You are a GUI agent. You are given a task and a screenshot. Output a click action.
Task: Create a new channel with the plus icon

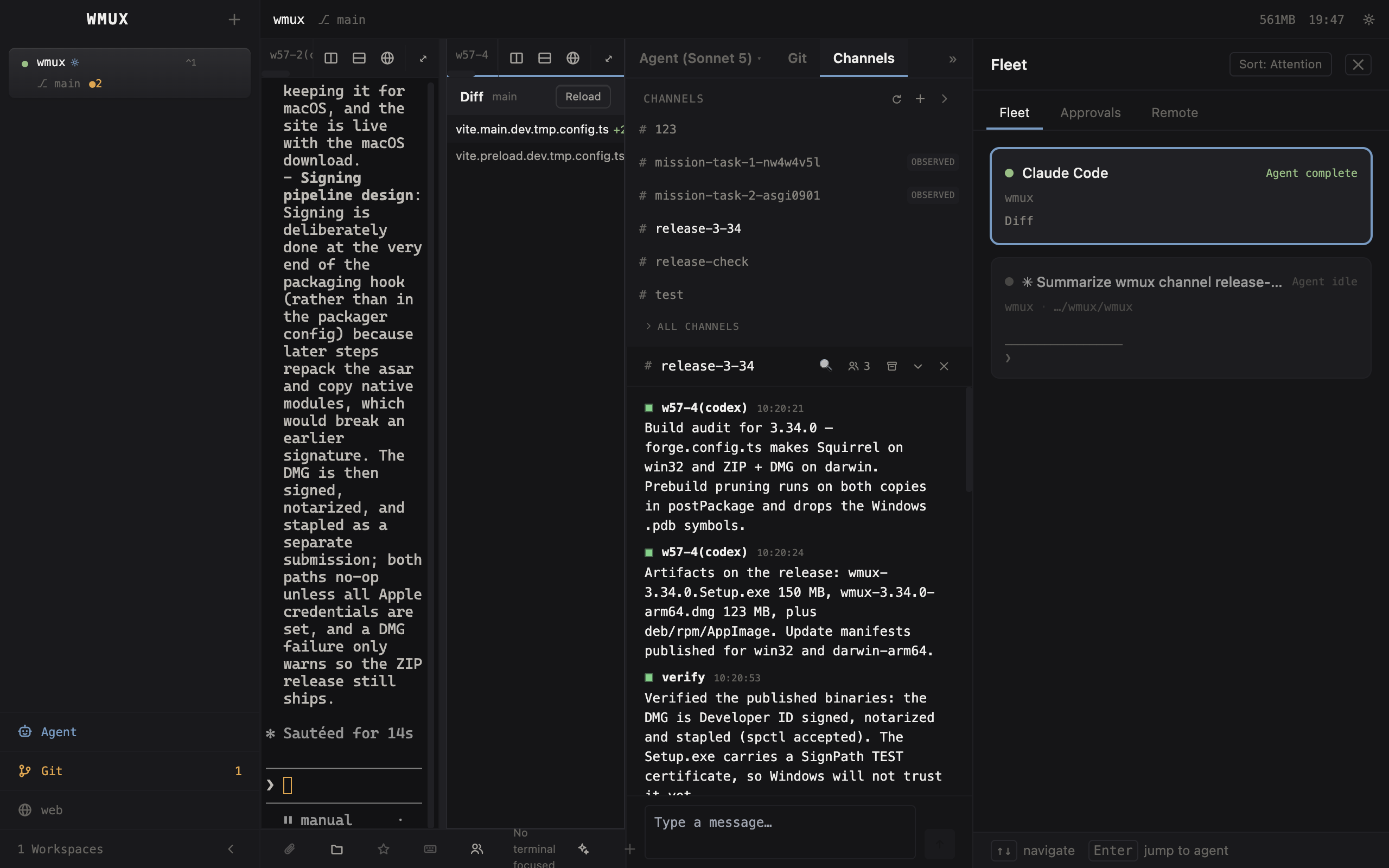click(920, 99)
